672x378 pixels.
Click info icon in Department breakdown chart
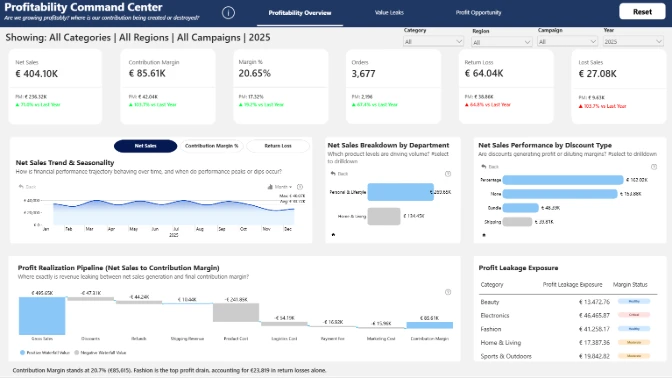pos(448,174)
